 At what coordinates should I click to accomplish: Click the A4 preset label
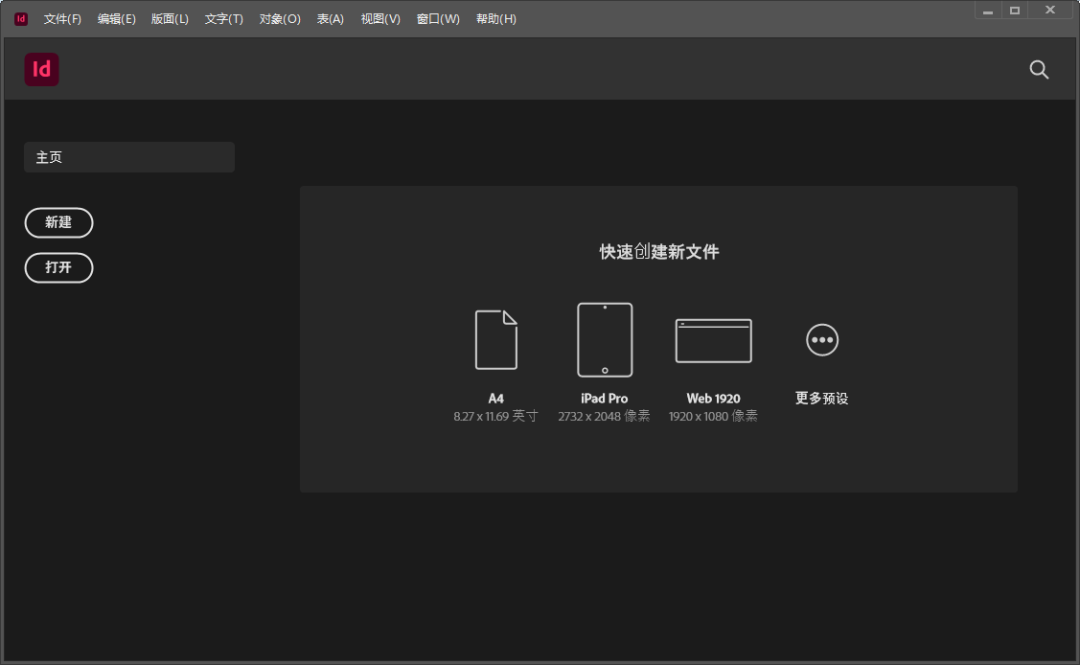(496, 398)
